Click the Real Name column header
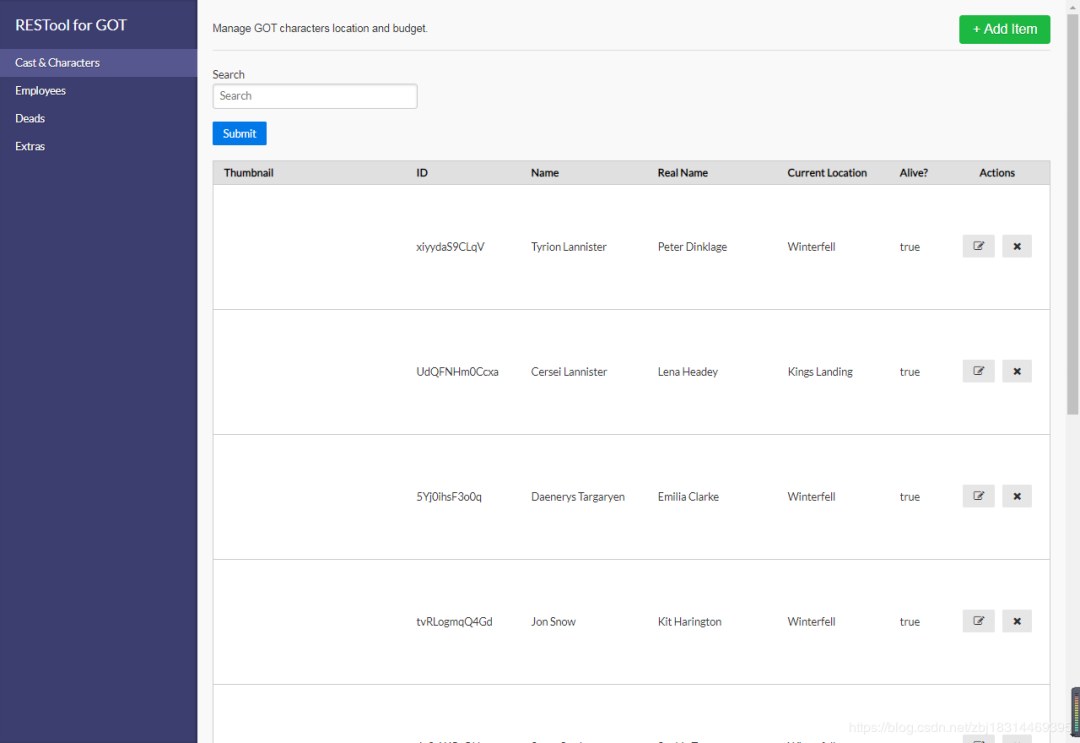The width and height of the screenshot is (1080, 743). (683, 173)
